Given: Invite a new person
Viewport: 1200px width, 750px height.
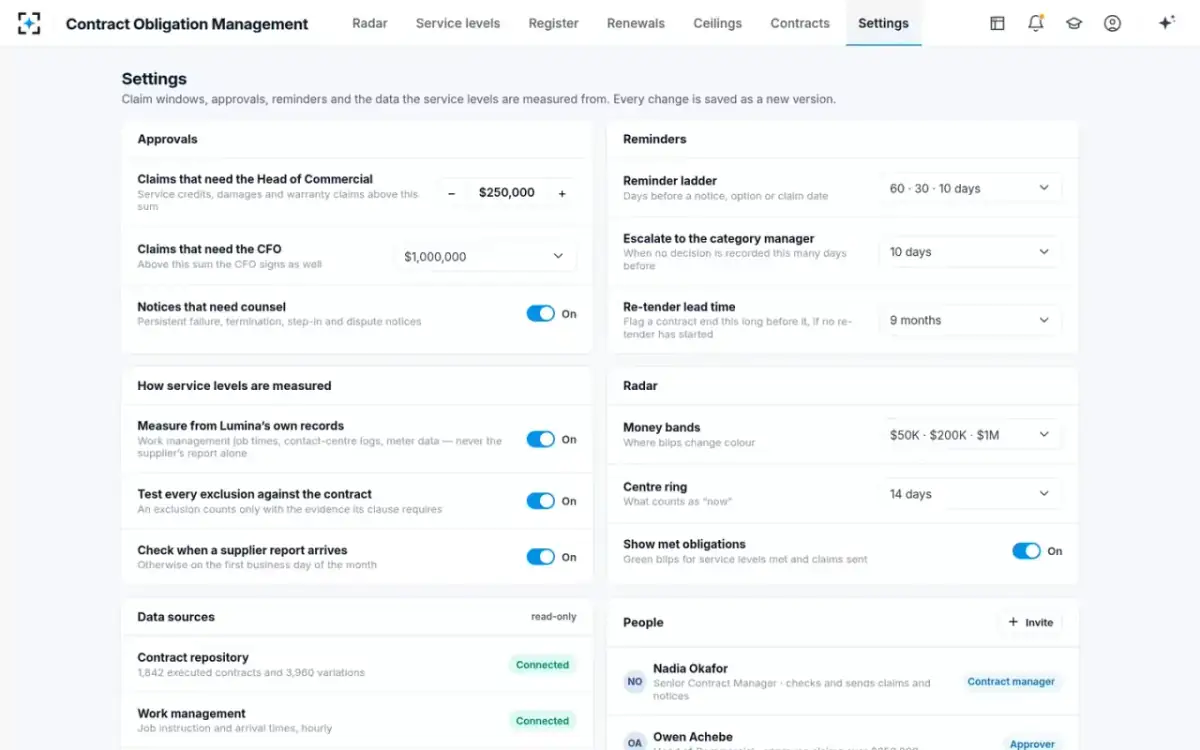Looking at the screenshot, I should tap(1031, 622).
